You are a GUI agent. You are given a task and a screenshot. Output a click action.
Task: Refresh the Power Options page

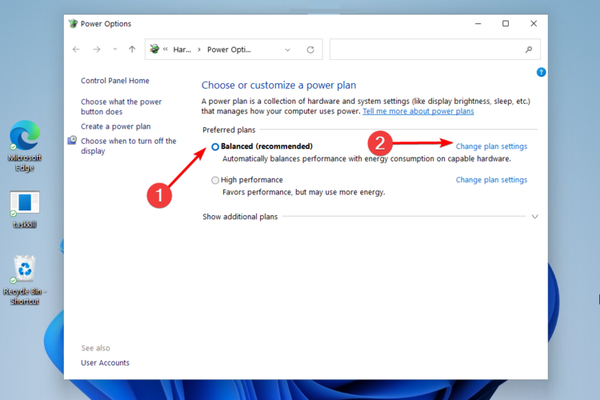click(311, 49)
